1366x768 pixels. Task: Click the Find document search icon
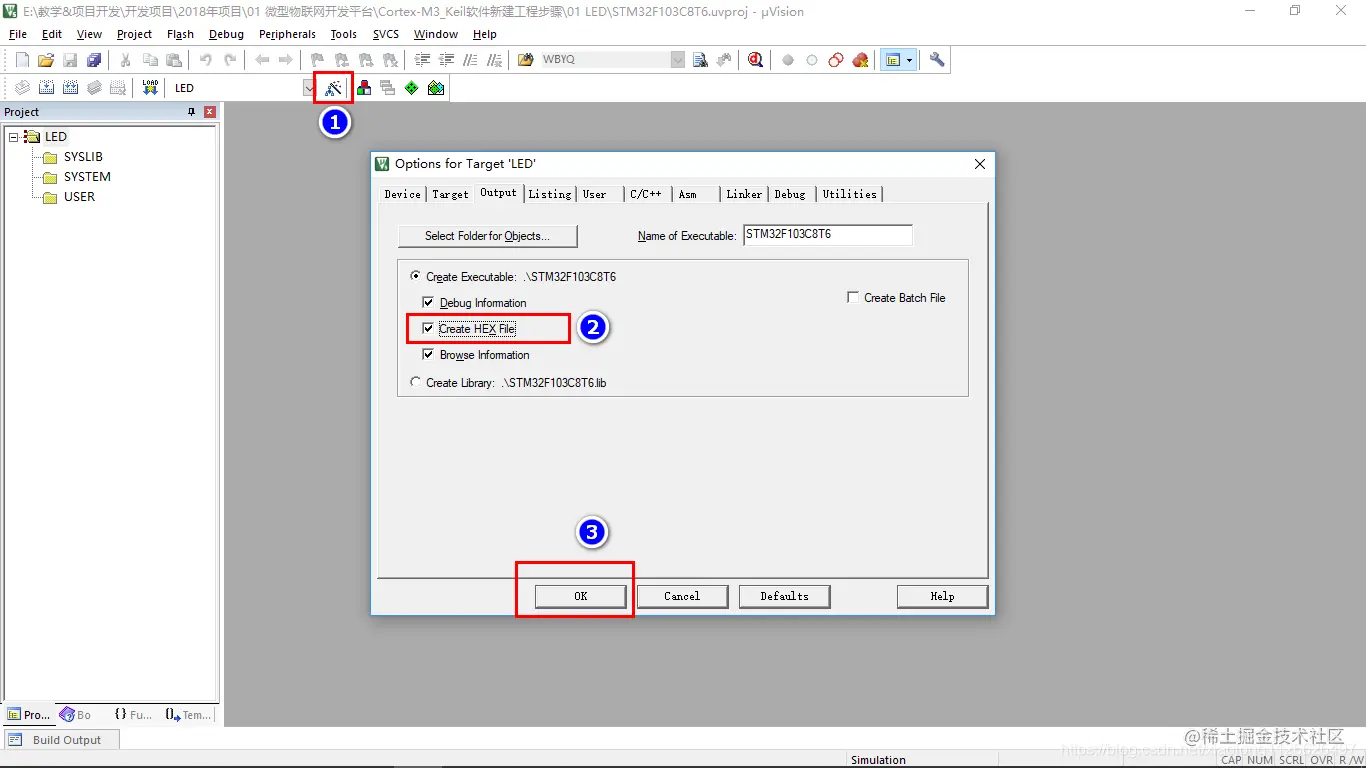tap(700, 60)
